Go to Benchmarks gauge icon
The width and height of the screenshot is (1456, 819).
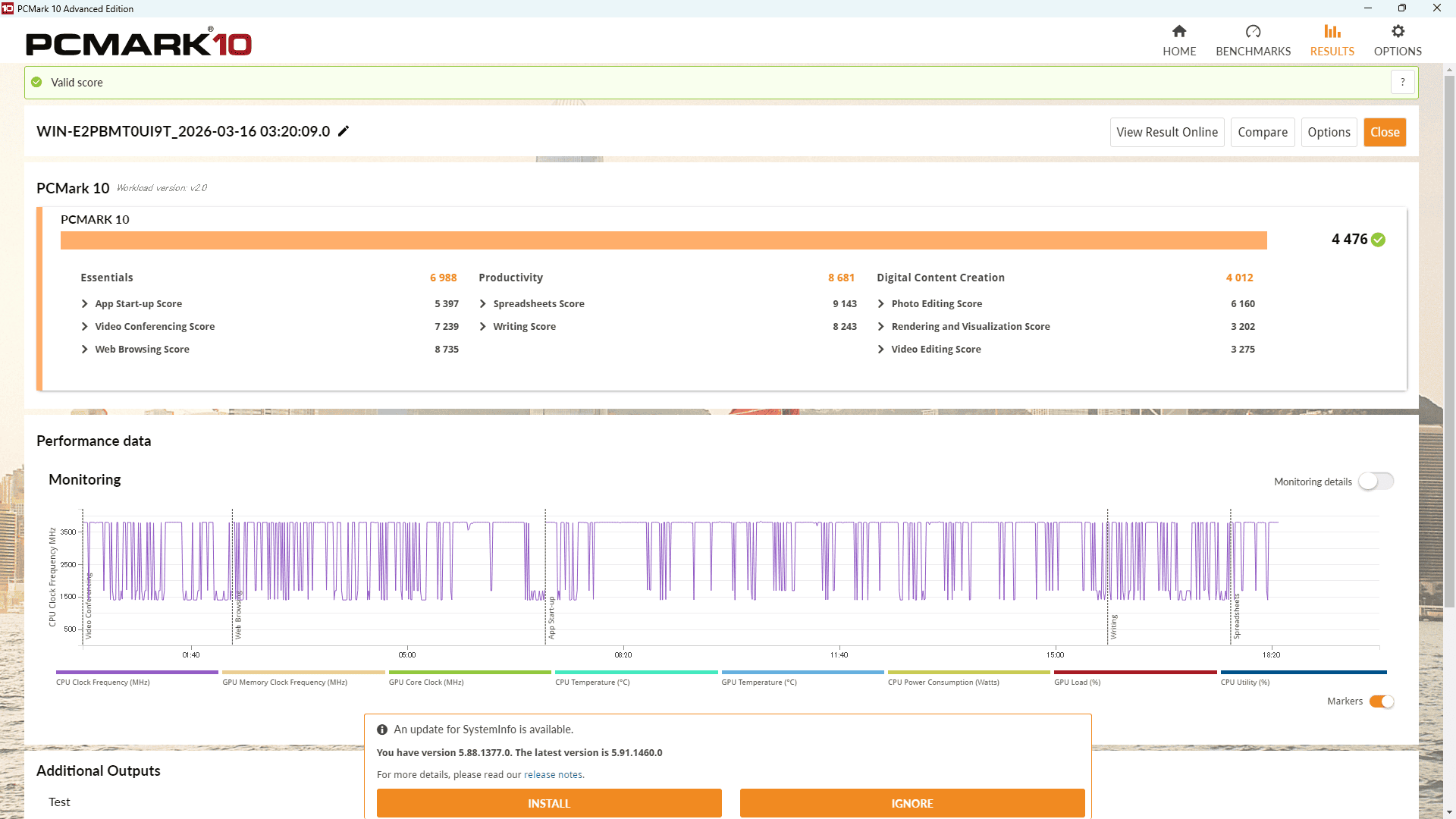(1253, 32)
